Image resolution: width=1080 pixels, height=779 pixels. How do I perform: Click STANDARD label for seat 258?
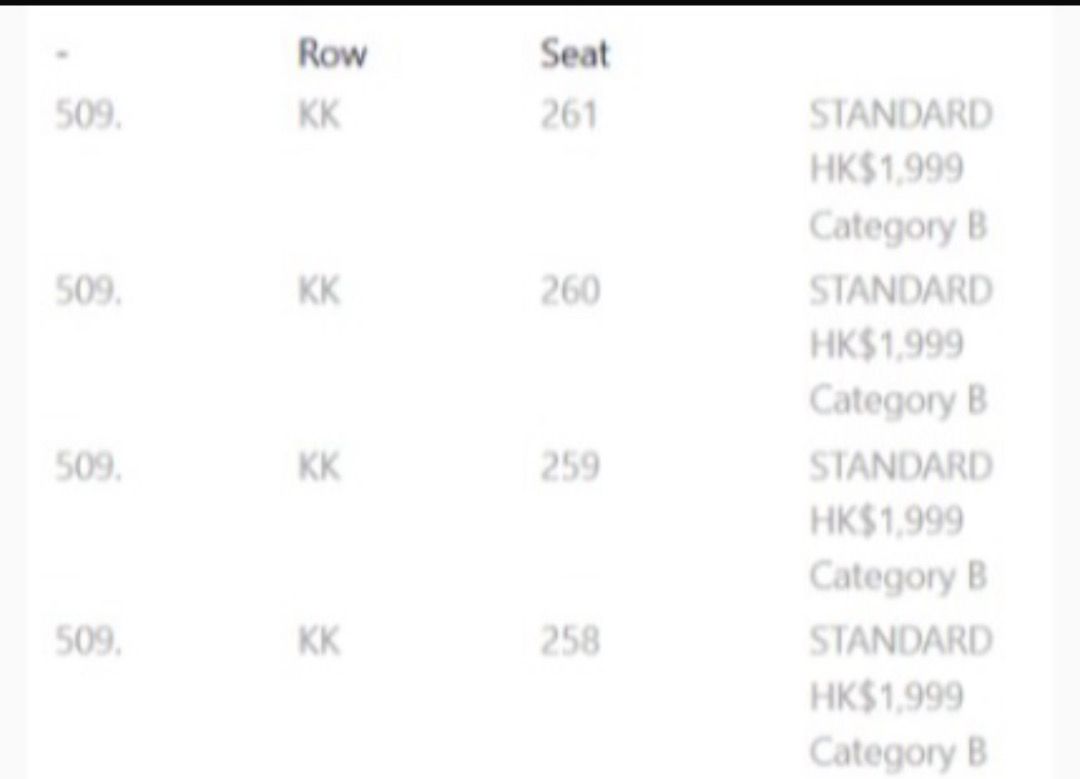click(x=899, y=640)
